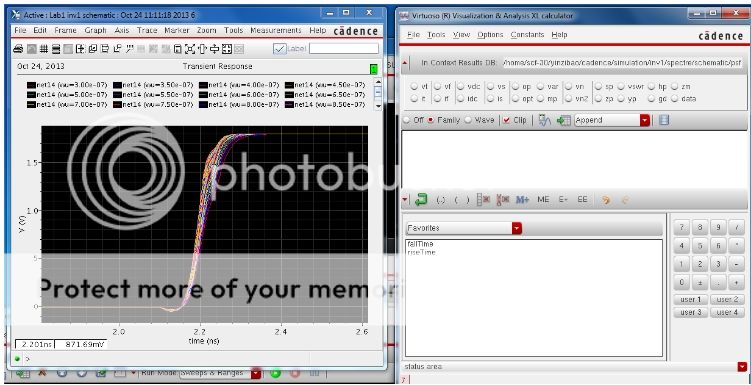Viewport: 751px width, 385px height.
Task: Toggle the grid lines icon in graph toolbar
Action: (44, 48)
